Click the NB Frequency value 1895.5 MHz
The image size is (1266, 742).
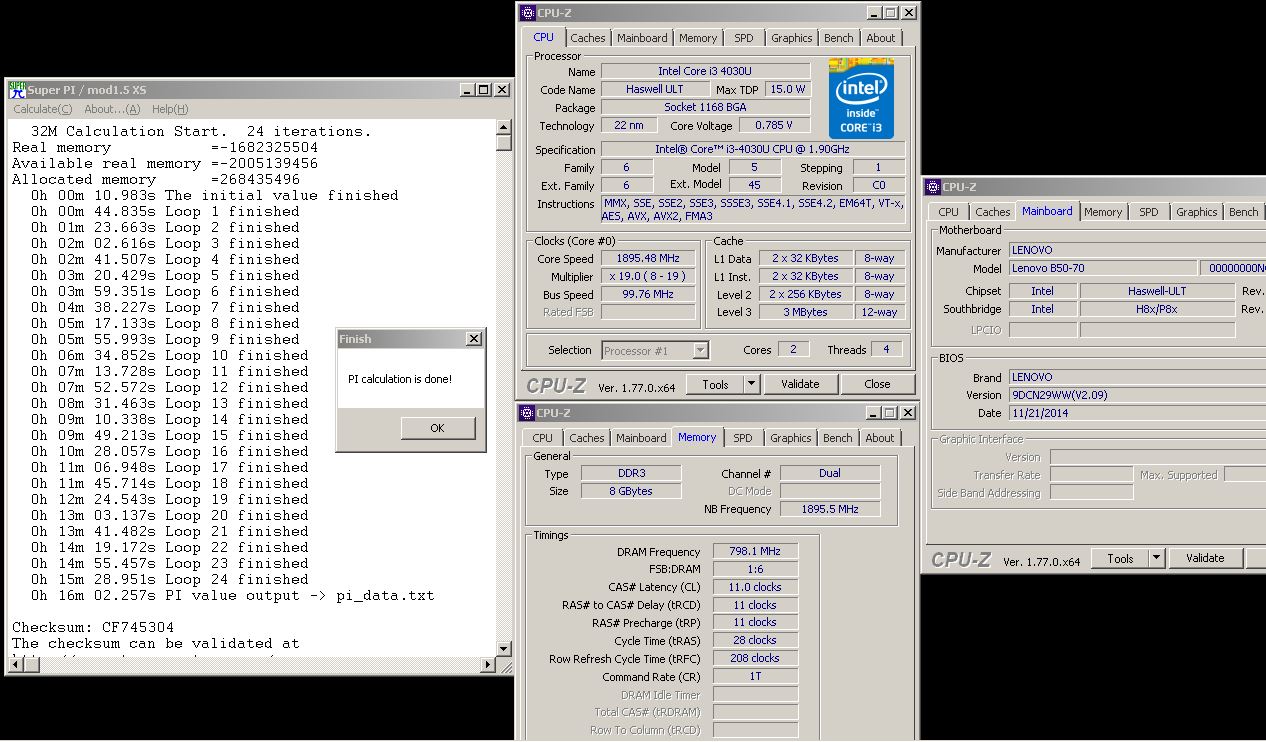(x=830, y=509)
